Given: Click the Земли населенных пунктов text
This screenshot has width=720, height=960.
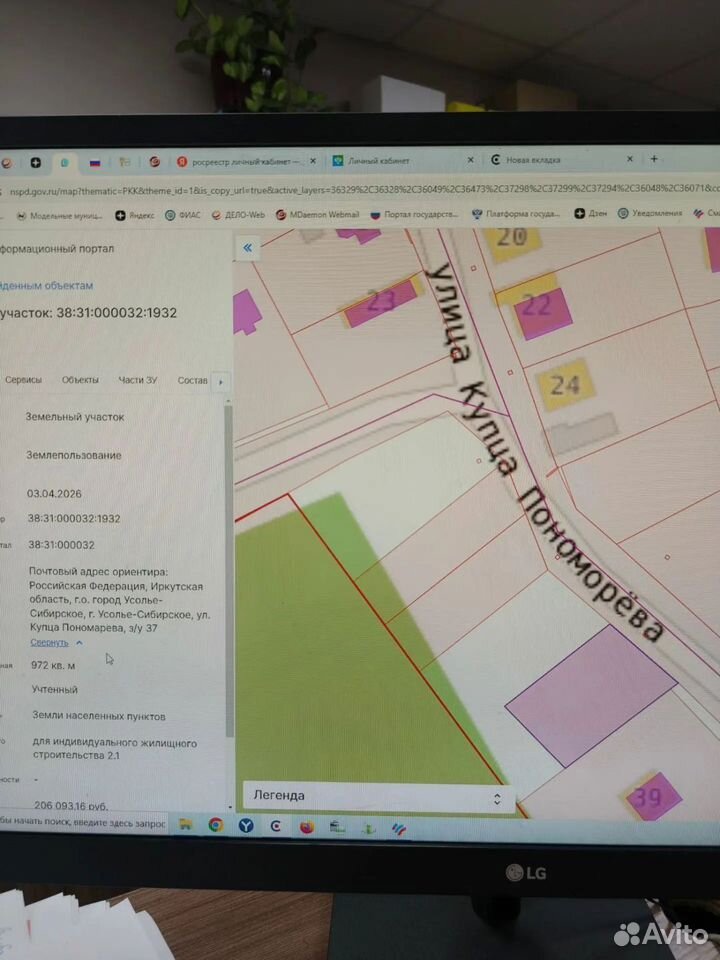Looking at the screenshot, I should (x=99, y=716).
